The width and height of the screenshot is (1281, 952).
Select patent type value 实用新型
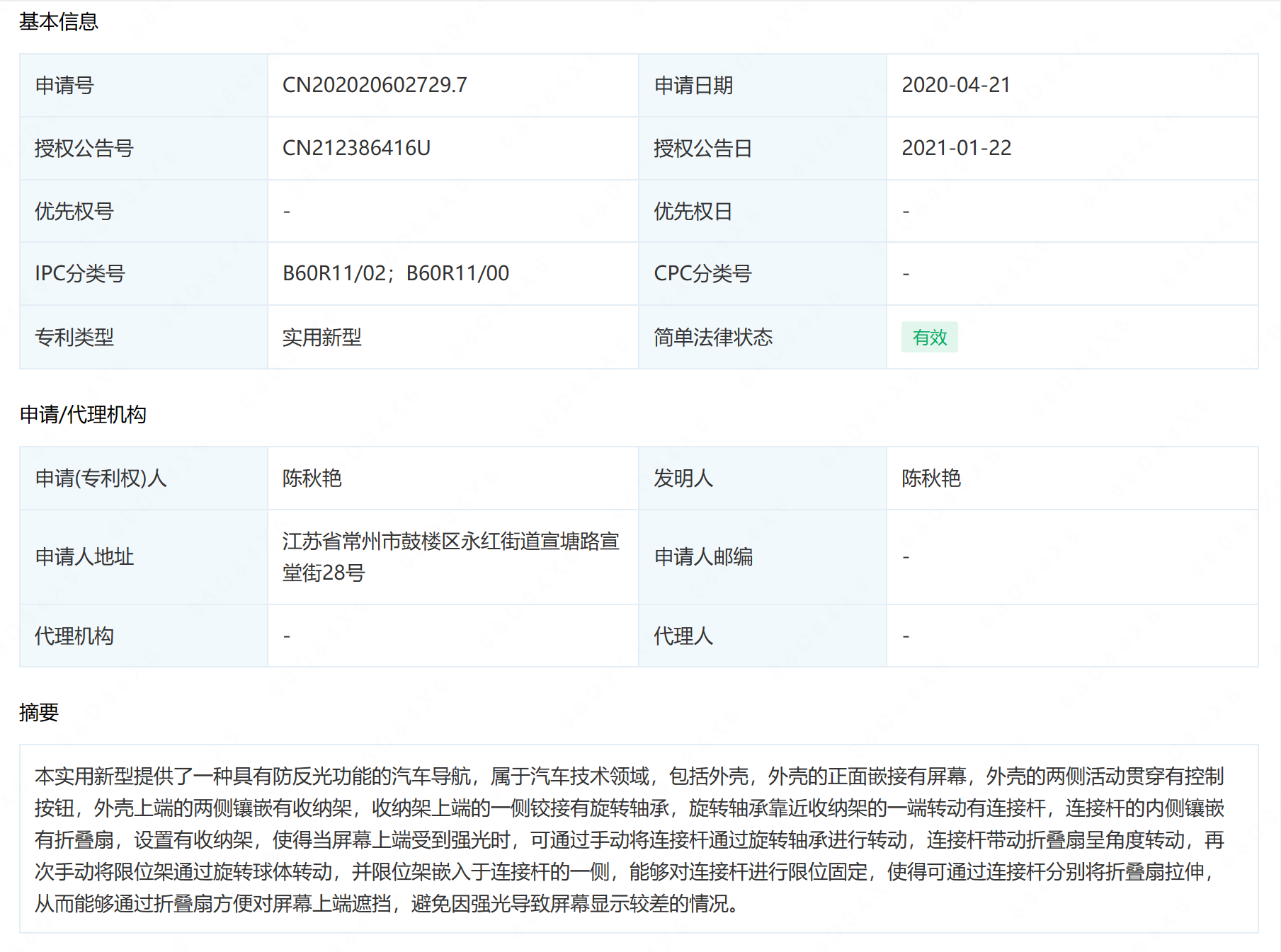coord(321,337)
